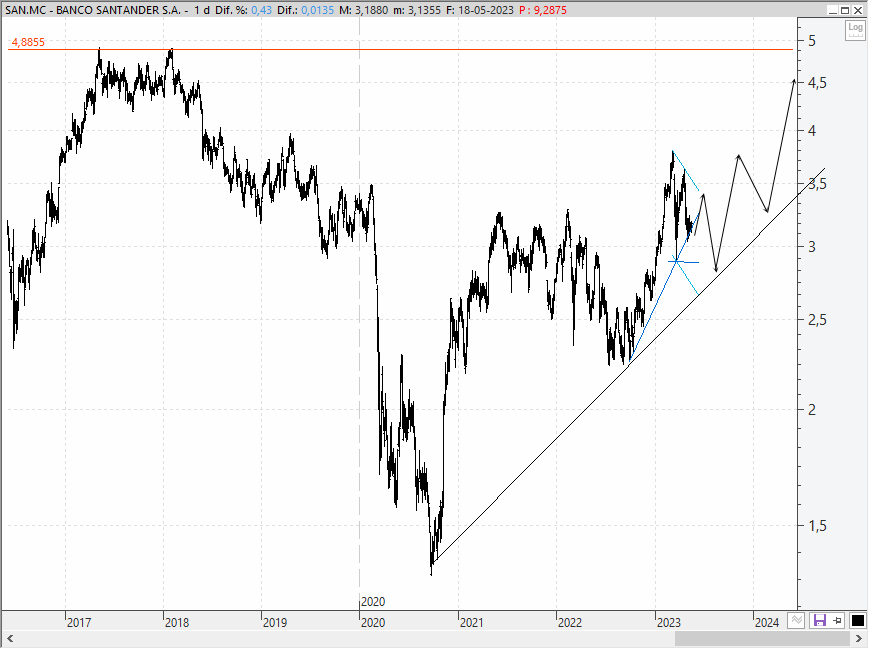Click the 2024 label on time axis

click(767, 622)
